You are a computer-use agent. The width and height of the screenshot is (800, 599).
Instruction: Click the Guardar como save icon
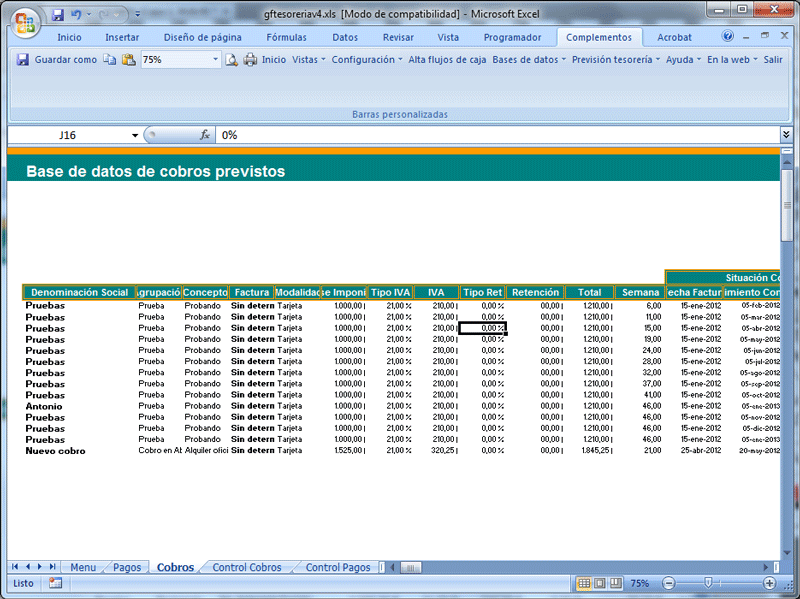pyautogui.click(x=22, y=60)
